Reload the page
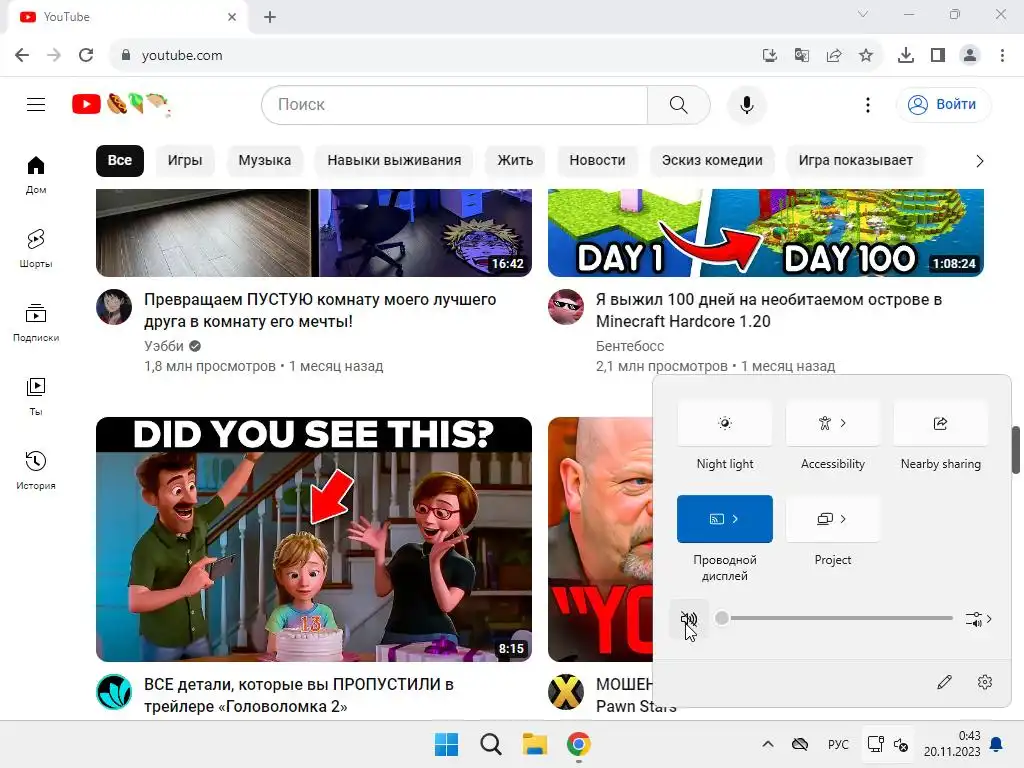 pyautogui.click(x=86, y=55)
